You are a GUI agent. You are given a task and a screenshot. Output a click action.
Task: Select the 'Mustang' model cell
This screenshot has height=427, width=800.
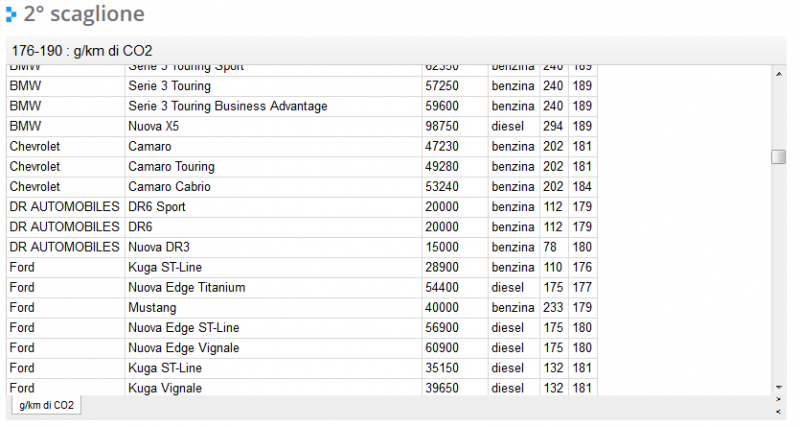pyautogui.click(x=273, y=308)
